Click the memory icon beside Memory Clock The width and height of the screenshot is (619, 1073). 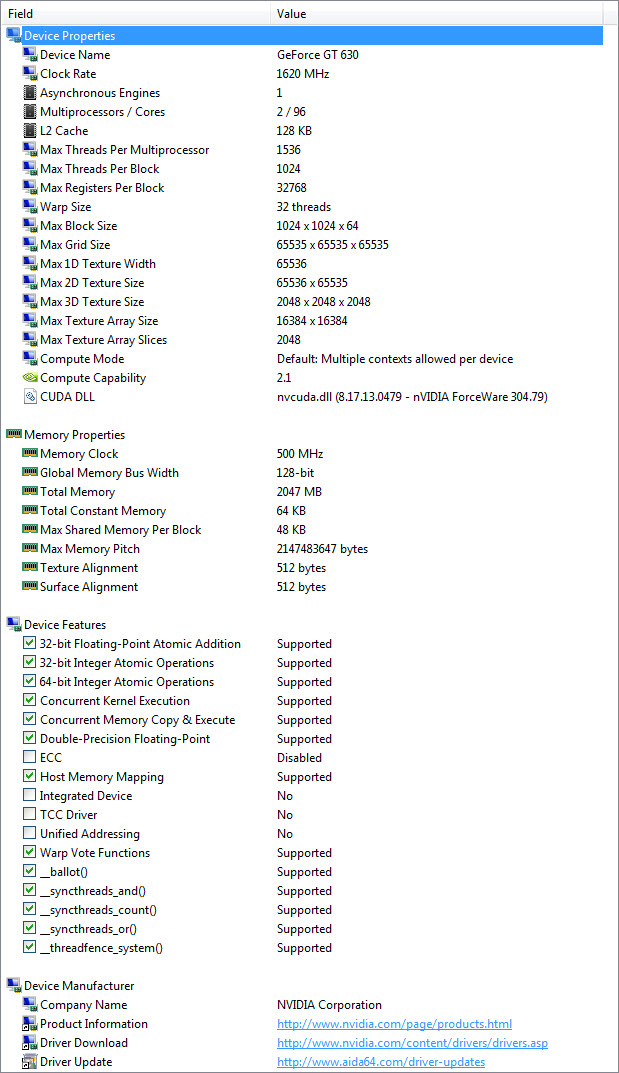(29, 453)
